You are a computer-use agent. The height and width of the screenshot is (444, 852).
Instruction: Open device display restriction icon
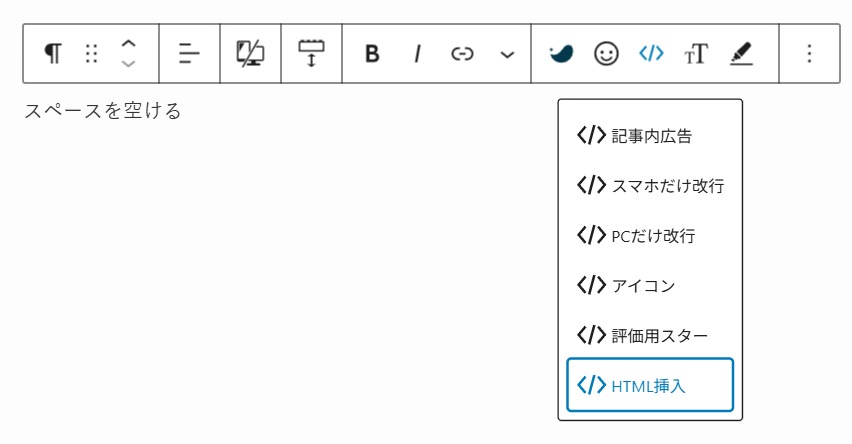tap(250, 54)
